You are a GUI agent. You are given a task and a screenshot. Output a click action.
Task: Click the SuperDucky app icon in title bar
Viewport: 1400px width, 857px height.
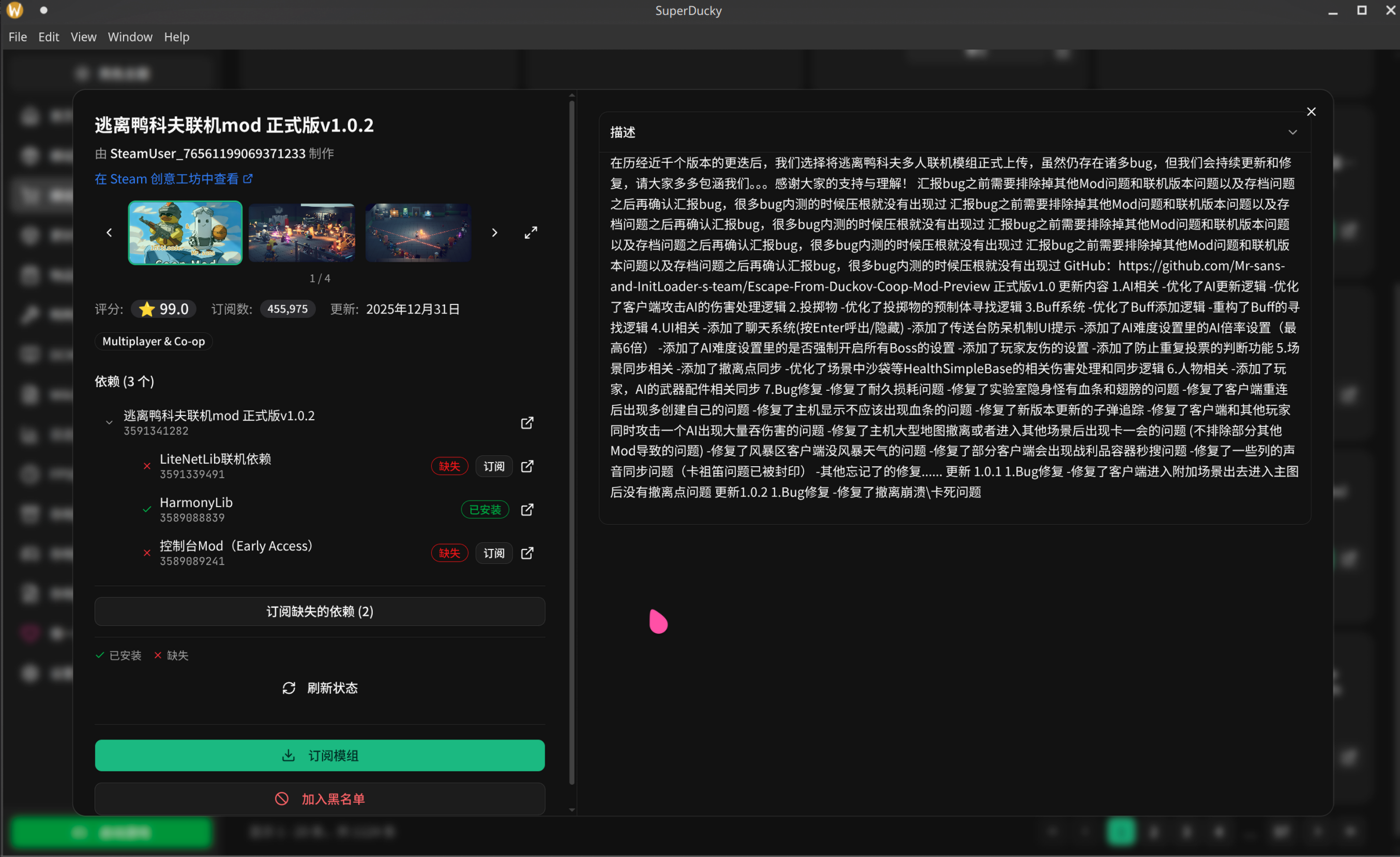point(14,10)
